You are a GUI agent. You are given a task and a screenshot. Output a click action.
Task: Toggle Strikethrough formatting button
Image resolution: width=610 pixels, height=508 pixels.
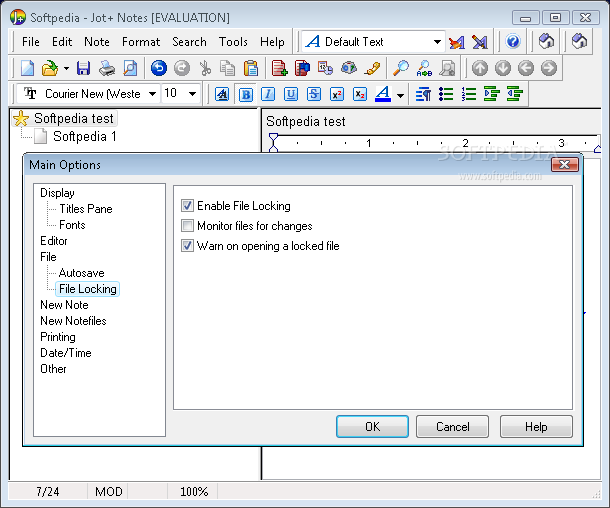click(314, 94)
